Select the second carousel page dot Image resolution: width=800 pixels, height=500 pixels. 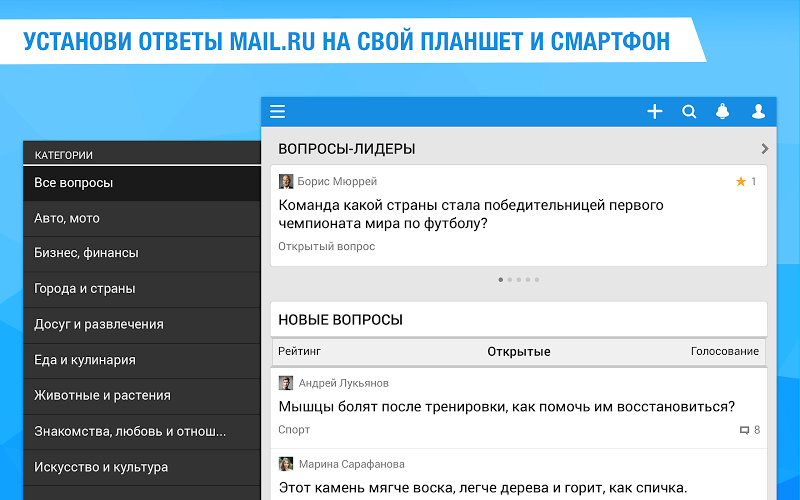[x=509, y=280]
